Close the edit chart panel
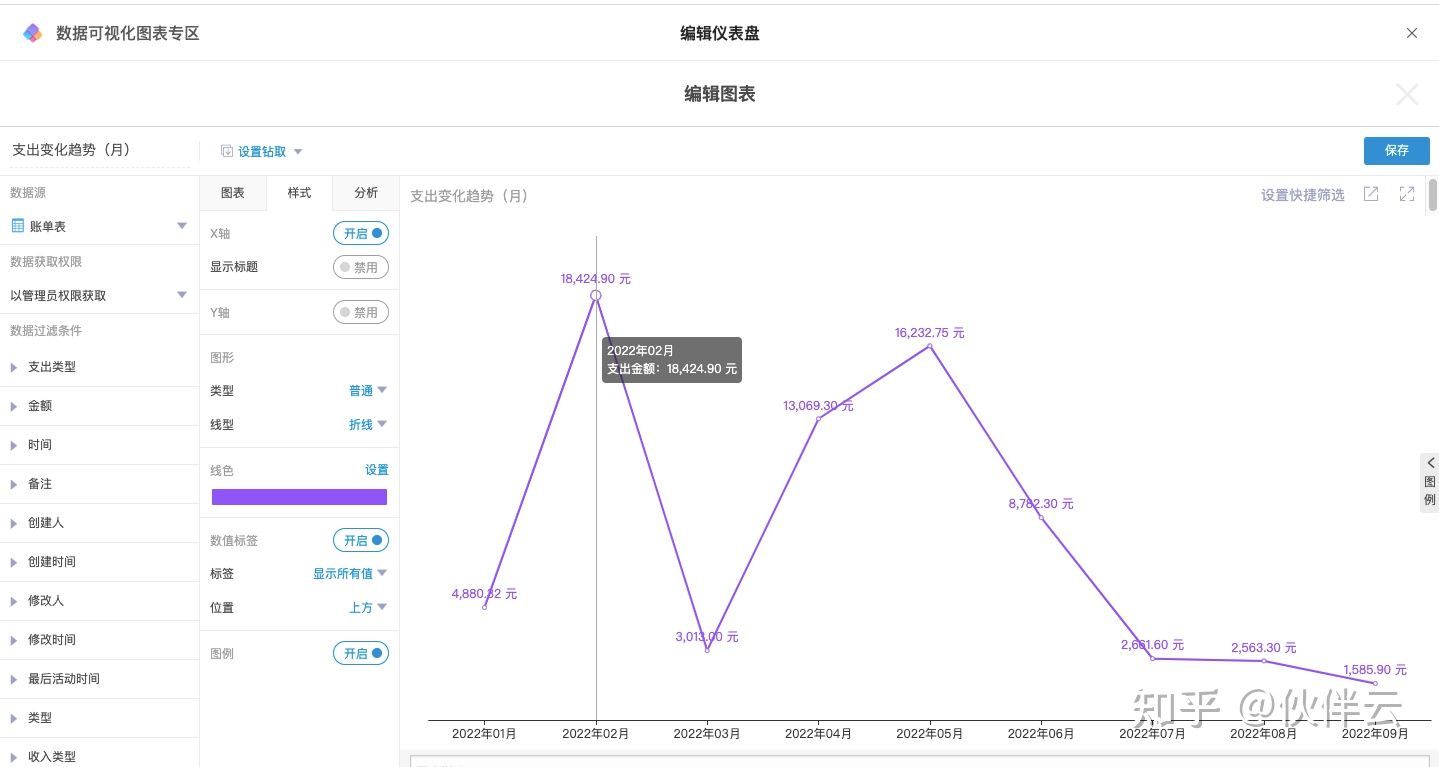The height and width of the screenshot is (767, 1439). (1407, 95)
